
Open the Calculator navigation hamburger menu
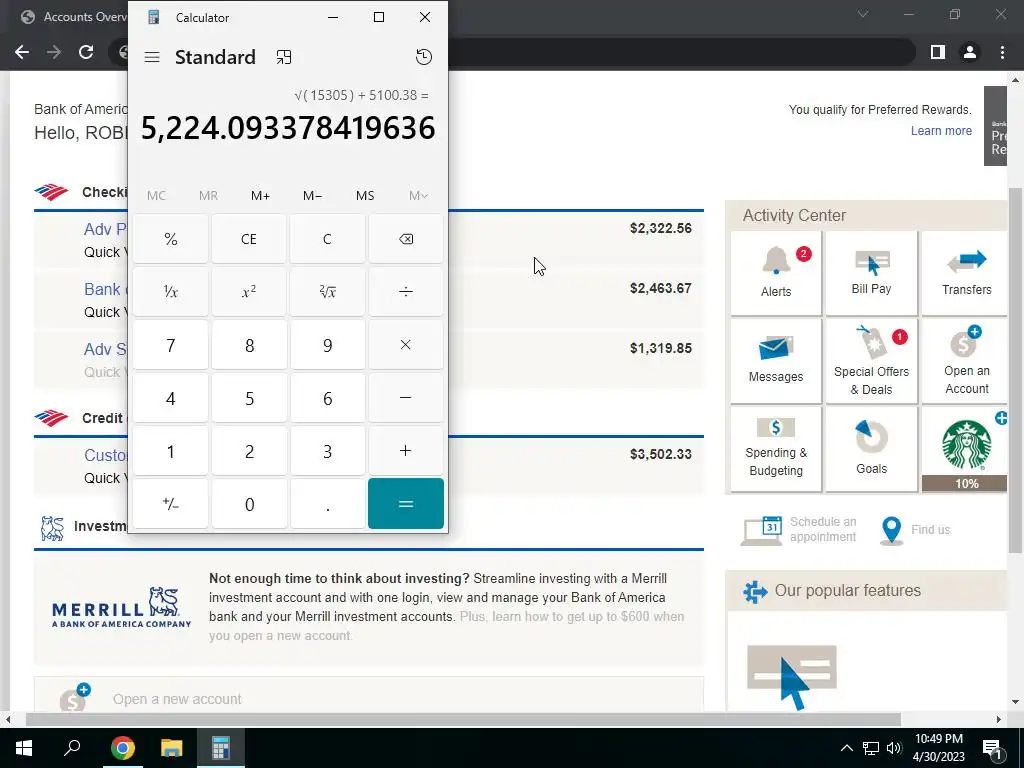pyautogui.click(x=152, y=57)
